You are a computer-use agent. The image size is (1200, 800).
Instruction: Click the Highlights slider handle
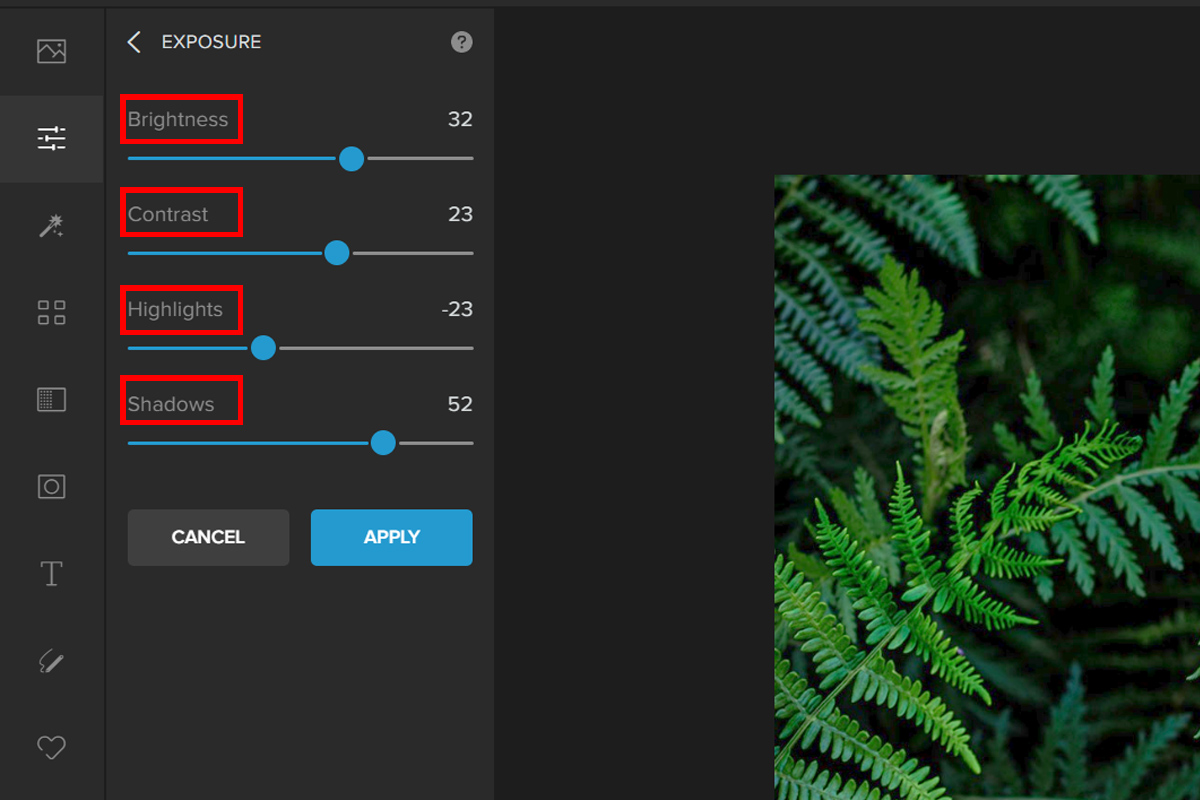(x=263, y=348)
